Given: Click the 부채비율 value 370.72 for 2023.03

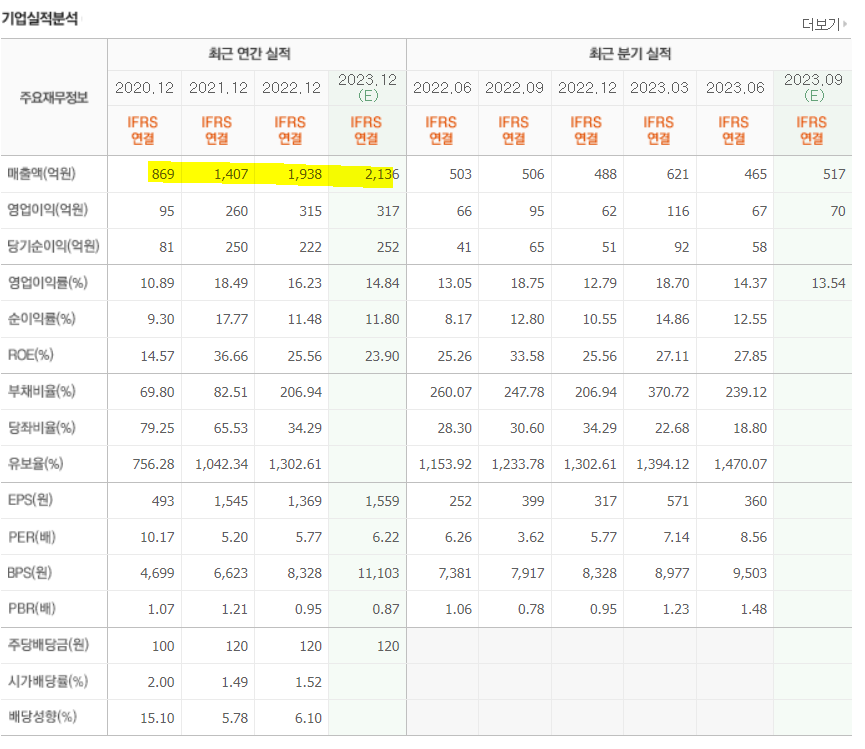Looking at the screenshot, I should pos(669,392).
